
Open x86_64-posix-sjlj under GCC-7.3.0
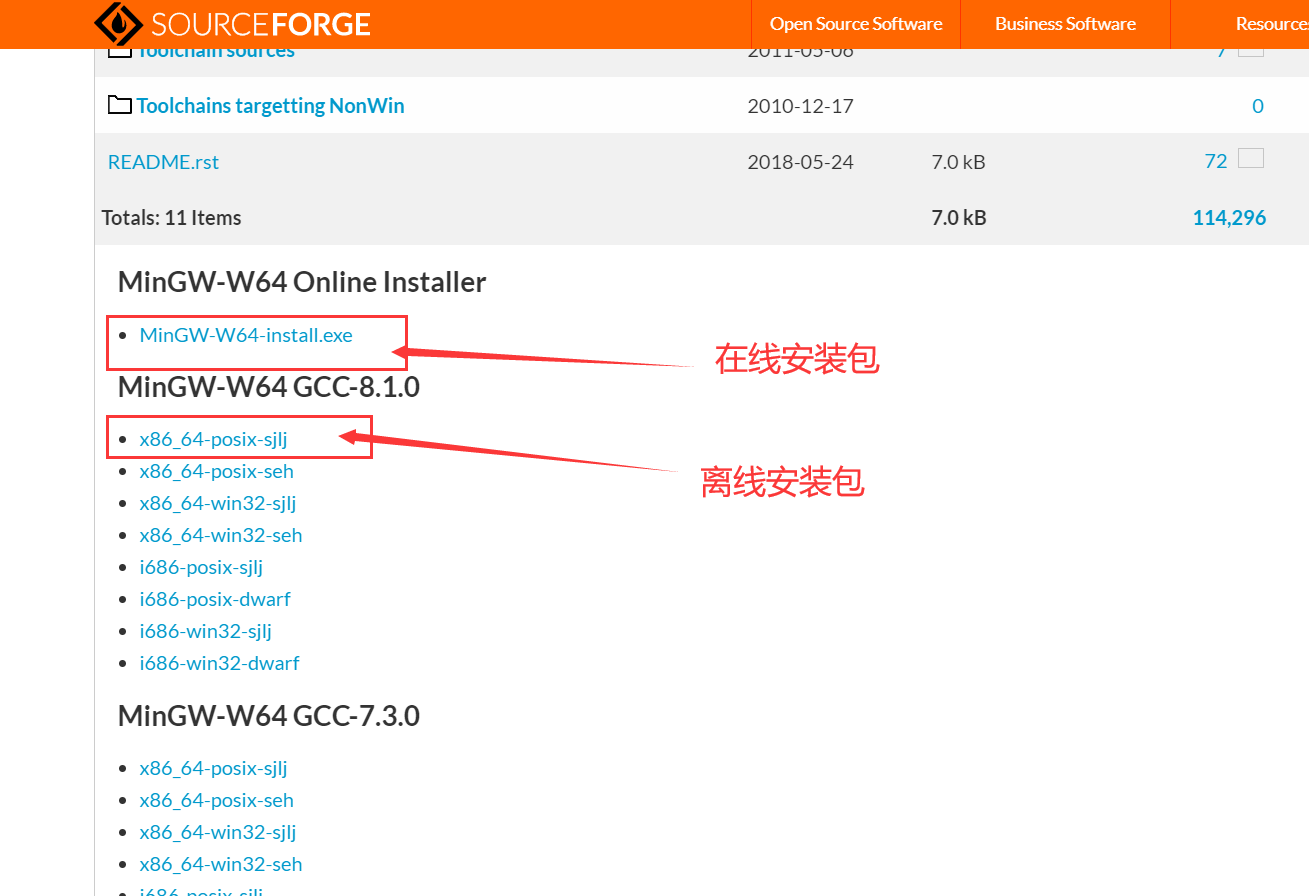coord(213,767)
